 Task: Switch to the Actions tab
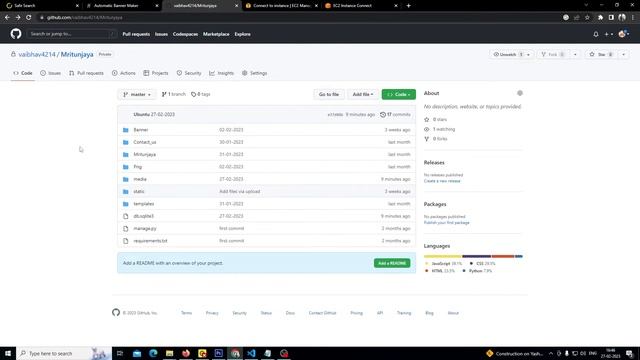pyautogui.click(x=124, y=73)
